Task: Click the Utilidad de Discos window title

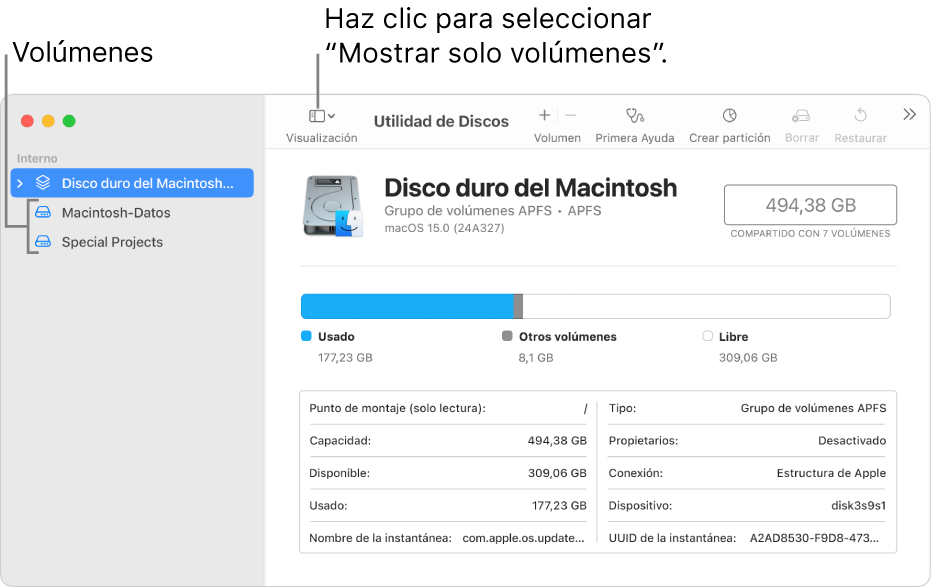Action: coord(441,121)
